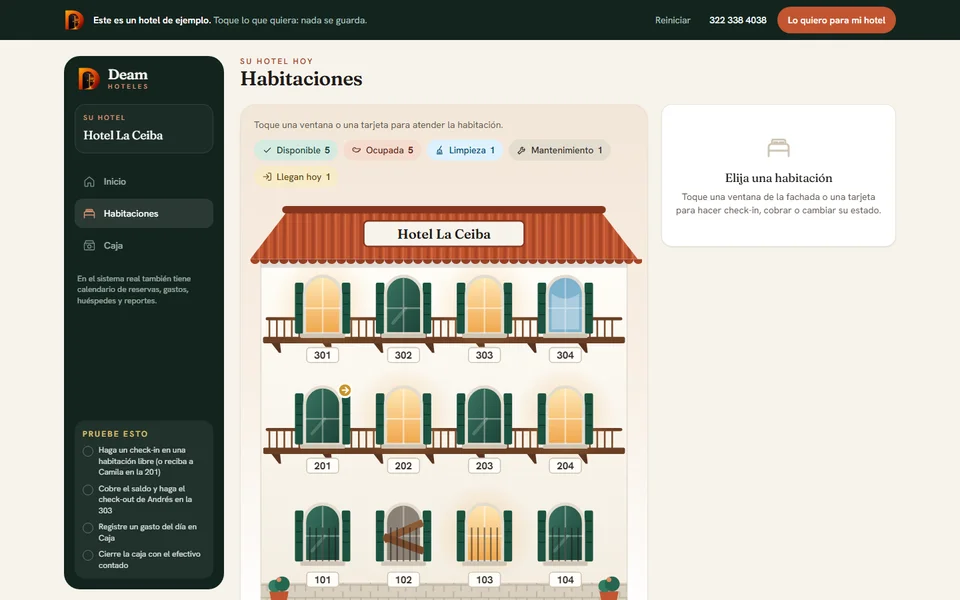Click the arrival arrow badge on room 201
Viewport: 960px width, 600px height.
coord(345,390)
